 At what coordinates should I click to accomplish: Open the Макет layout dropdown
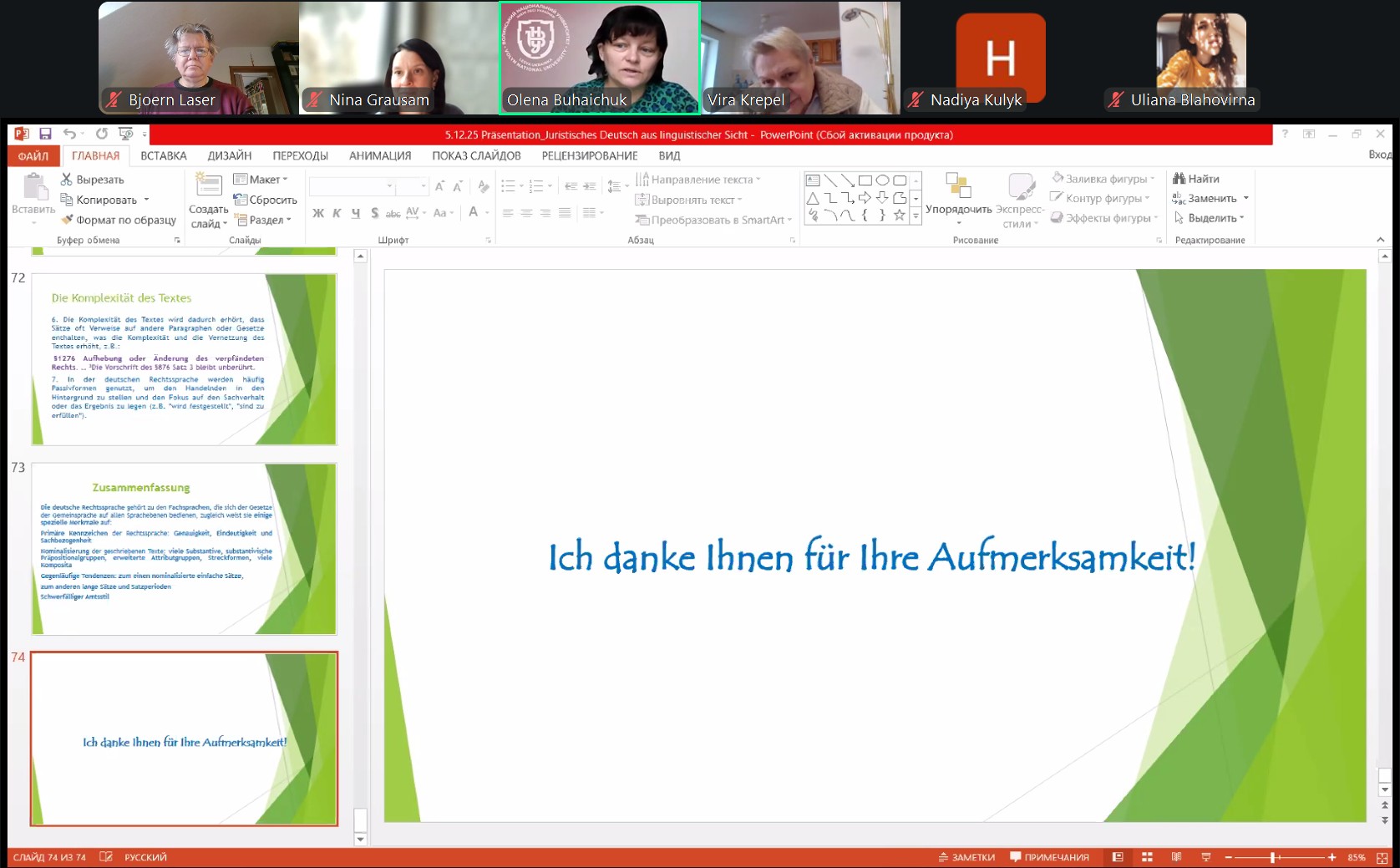tap(261, 180)
